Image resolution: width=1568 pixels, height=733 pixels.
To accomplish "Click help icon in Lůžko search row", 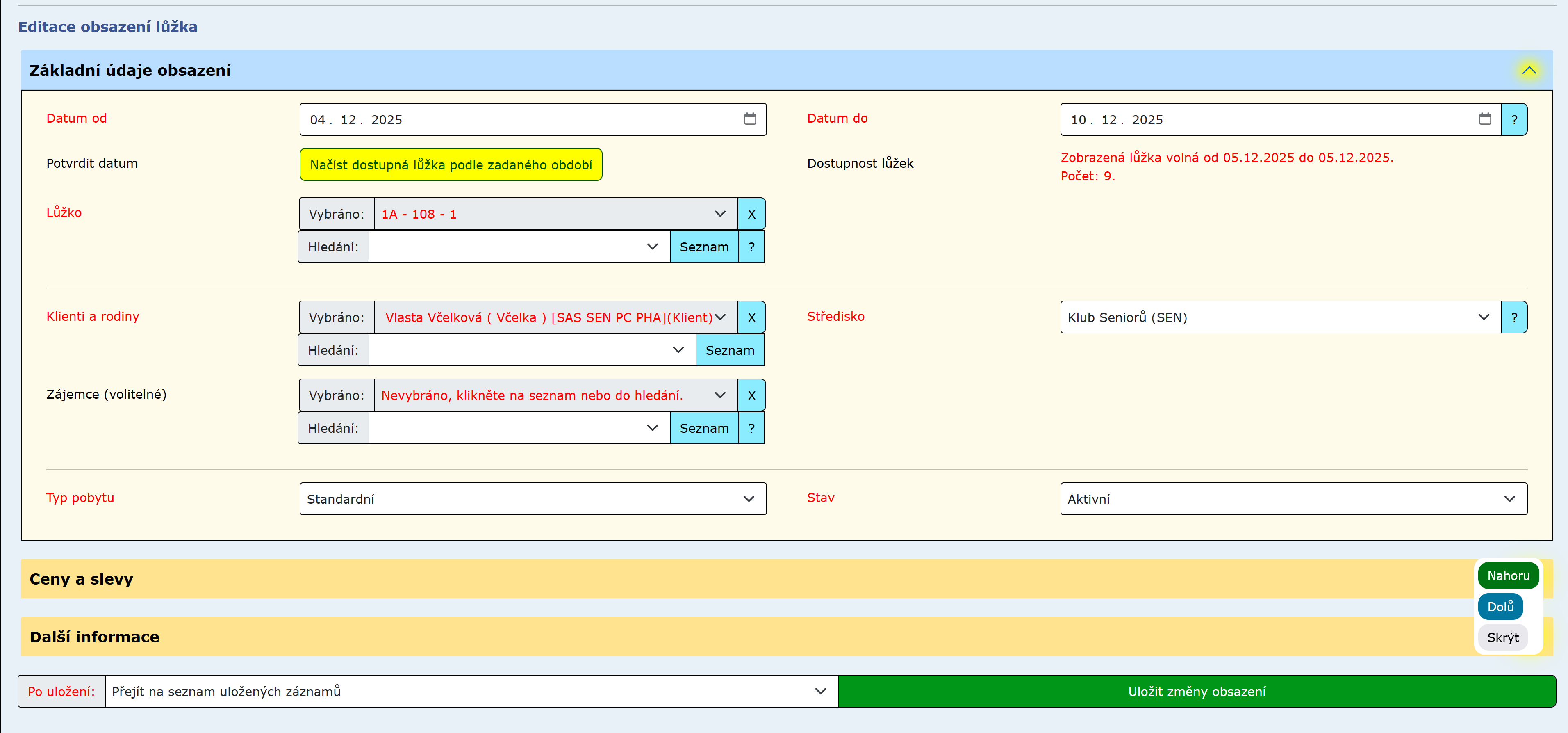I will (x=751, y=247).
